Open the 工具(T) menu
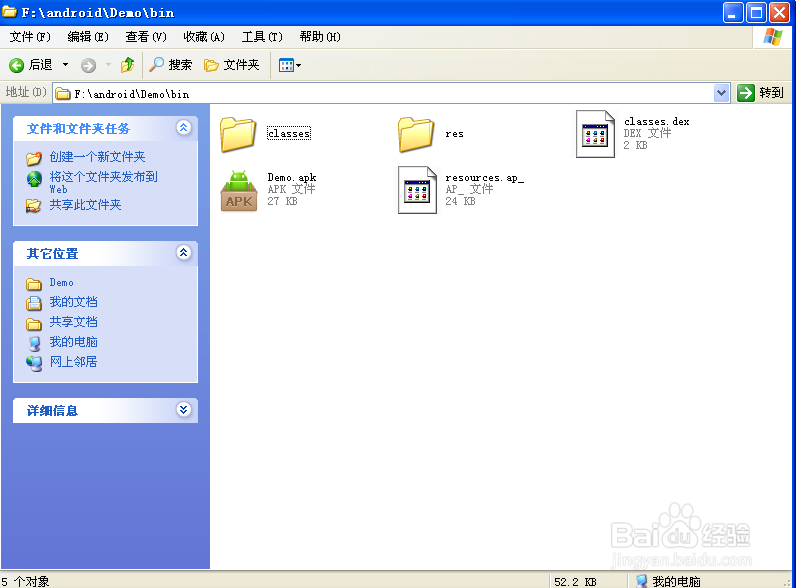The height and width of the screenshot is (588, 796). [x=262, y=37]
